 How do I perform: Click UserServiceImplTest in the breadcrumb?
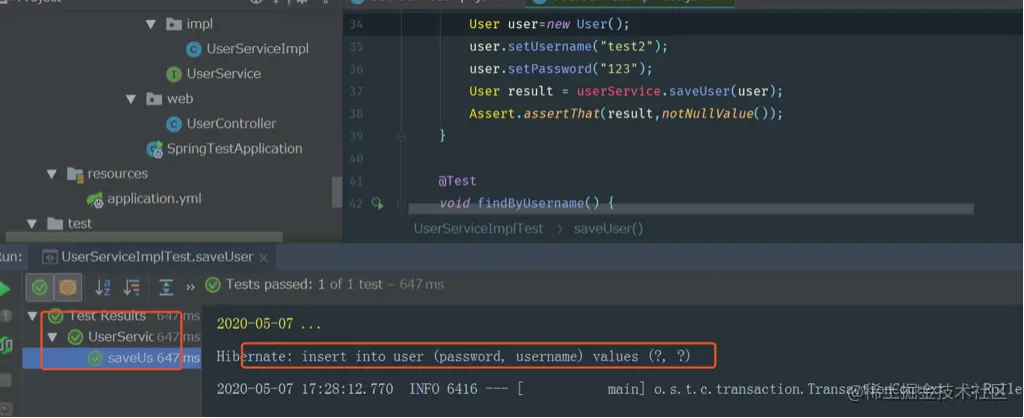tap(479, 229)
